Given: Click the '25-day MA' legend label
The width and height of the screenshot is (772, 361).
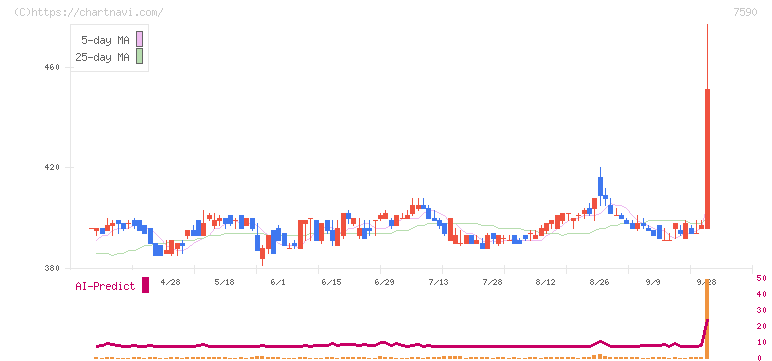Looking at the screenshot, I should click(102, 57).
